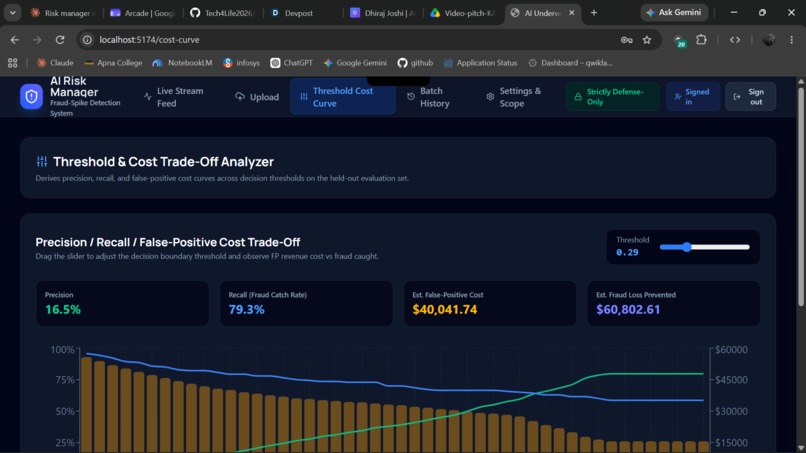Click the code brackets toolbar icon

pos(735,40)
